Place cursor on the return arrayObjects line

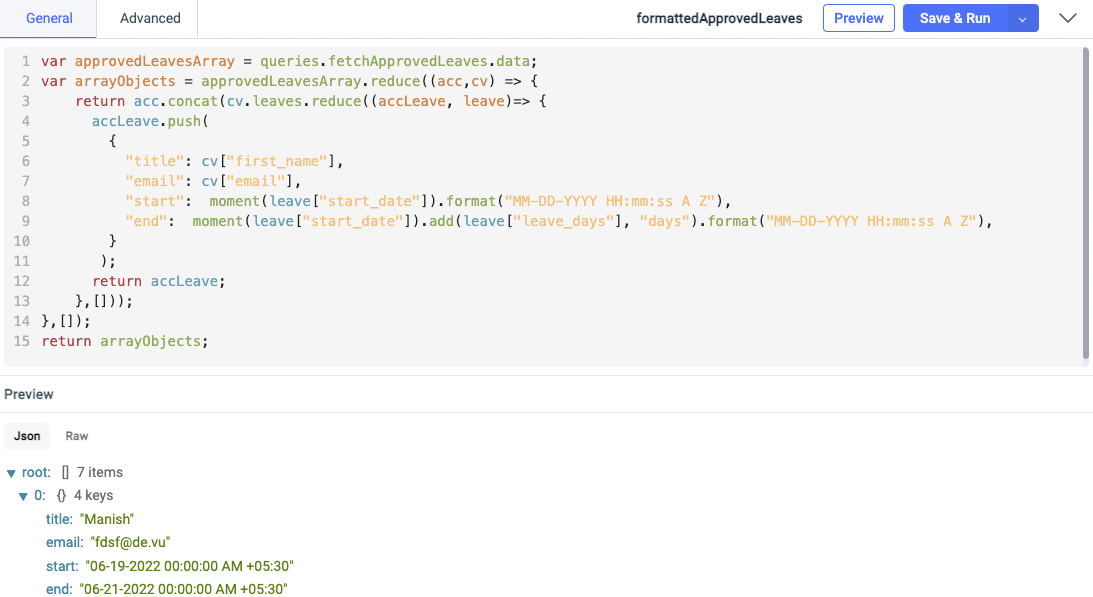click(124, 340)
